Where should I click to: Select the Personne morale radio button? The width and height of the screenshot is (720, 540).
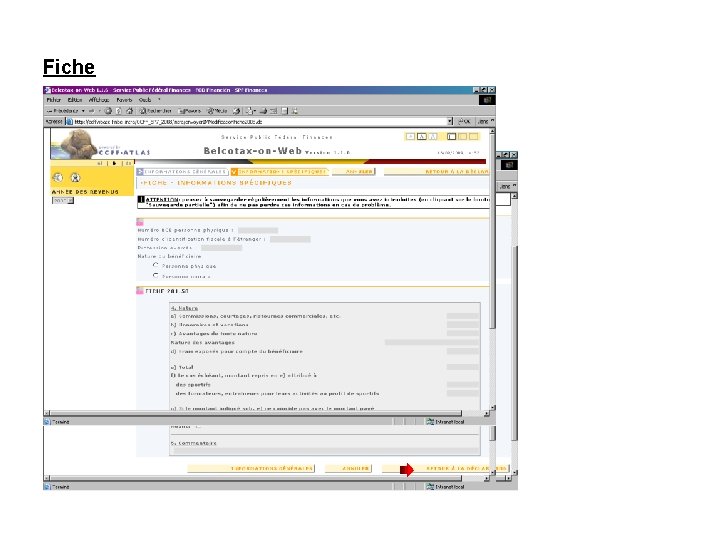tap(156, 276)
